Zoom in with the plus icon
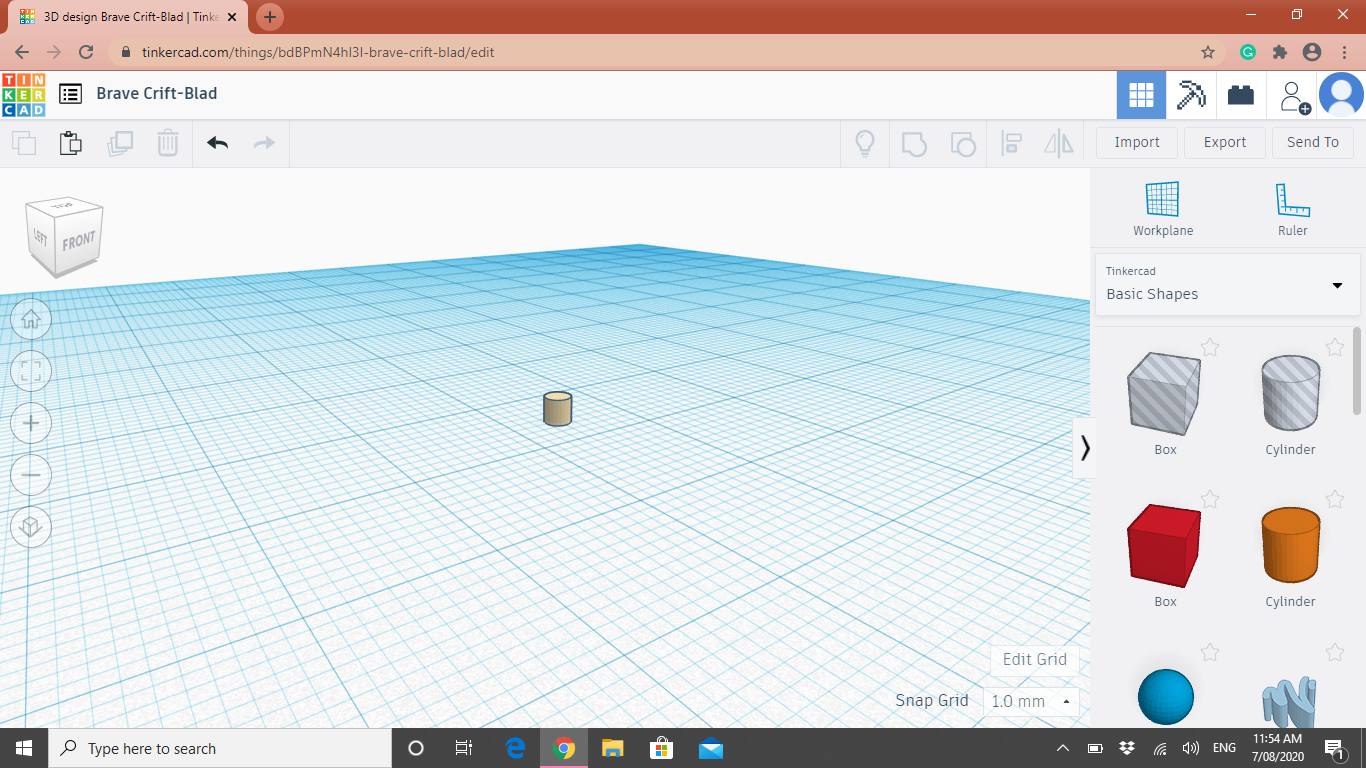 pyautogui.click(x=31, y=423)
